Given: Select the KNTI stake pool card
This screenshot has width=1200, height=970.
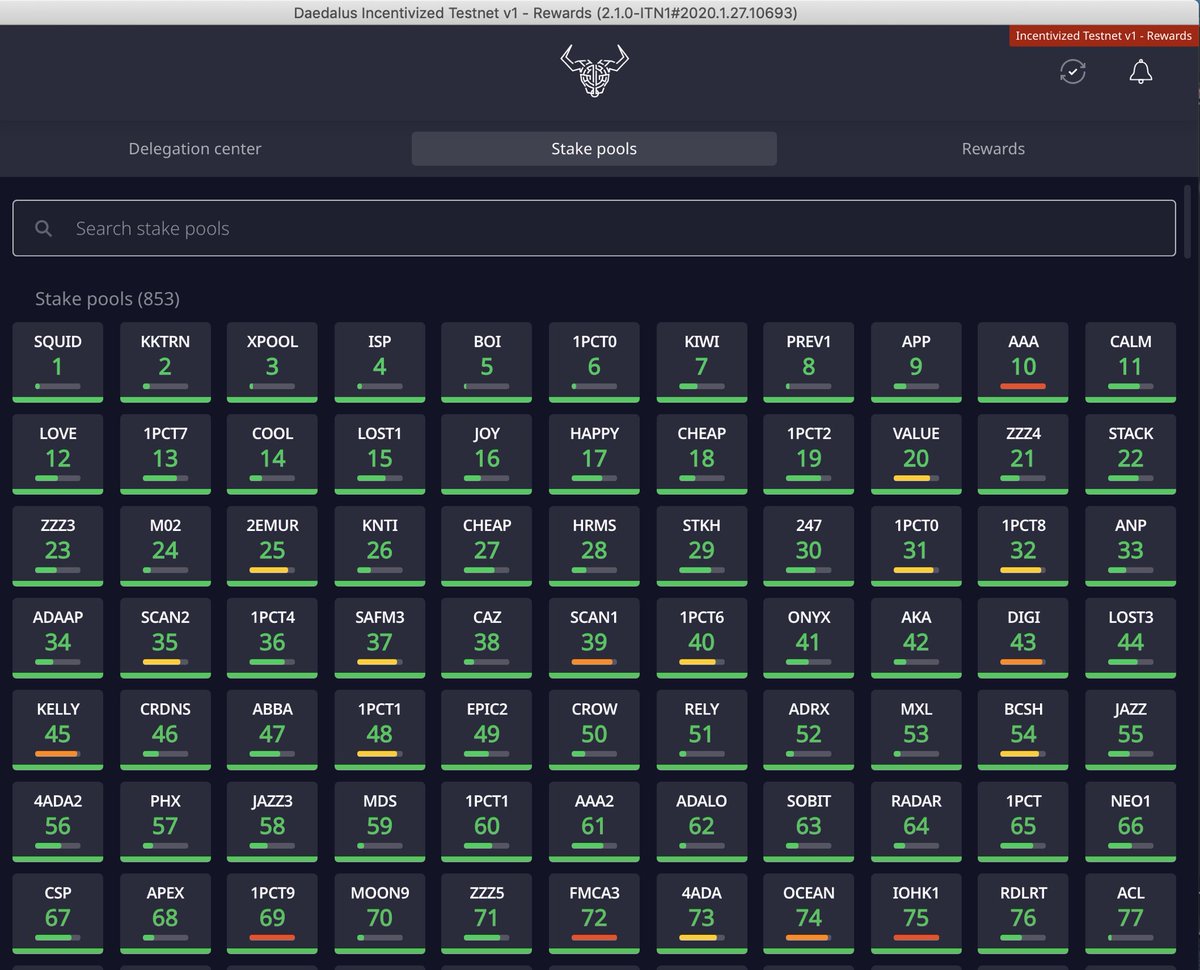Looking at the screenshot, I should pyautogui.click(x=379, y=546).
